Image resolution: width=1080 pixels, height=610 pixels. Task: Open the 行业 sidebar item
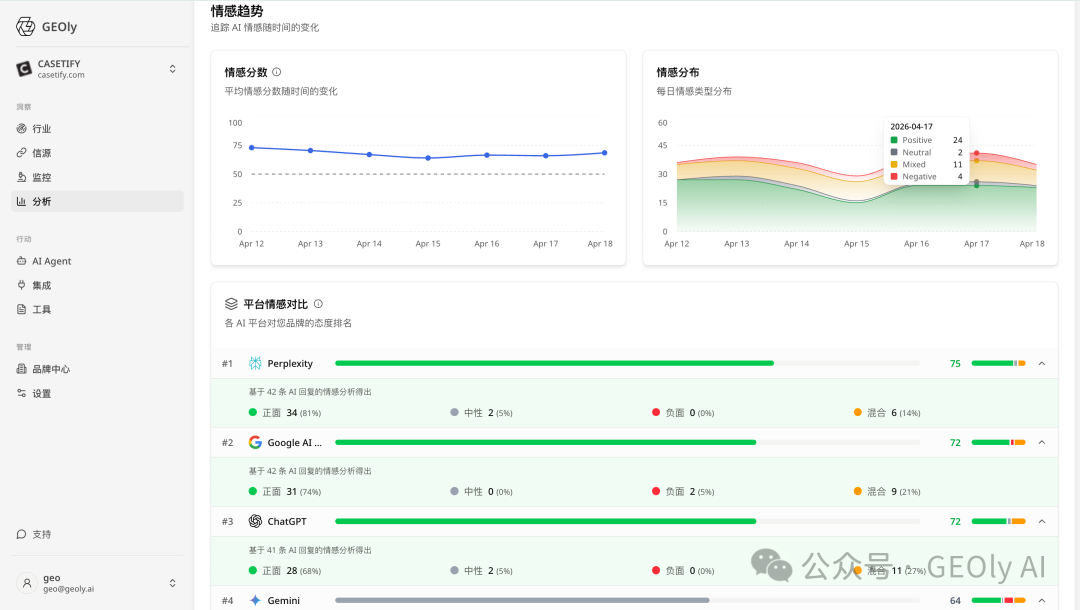[97, 129]
